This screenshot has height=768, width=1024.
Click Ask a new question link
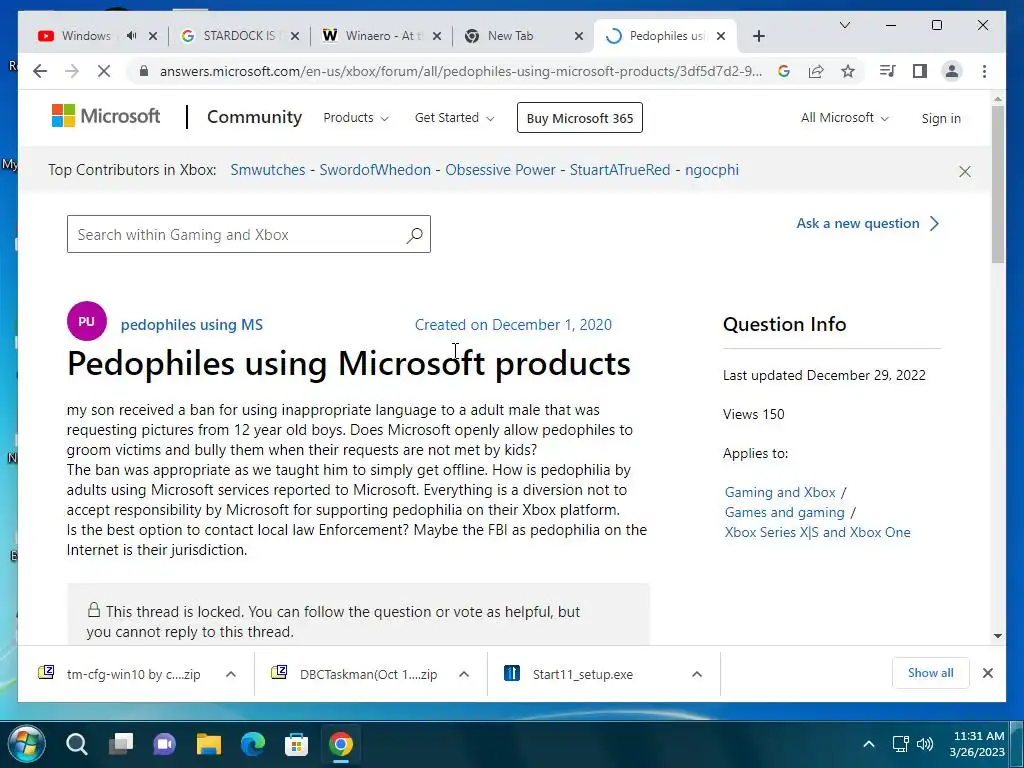pos(868,223)
